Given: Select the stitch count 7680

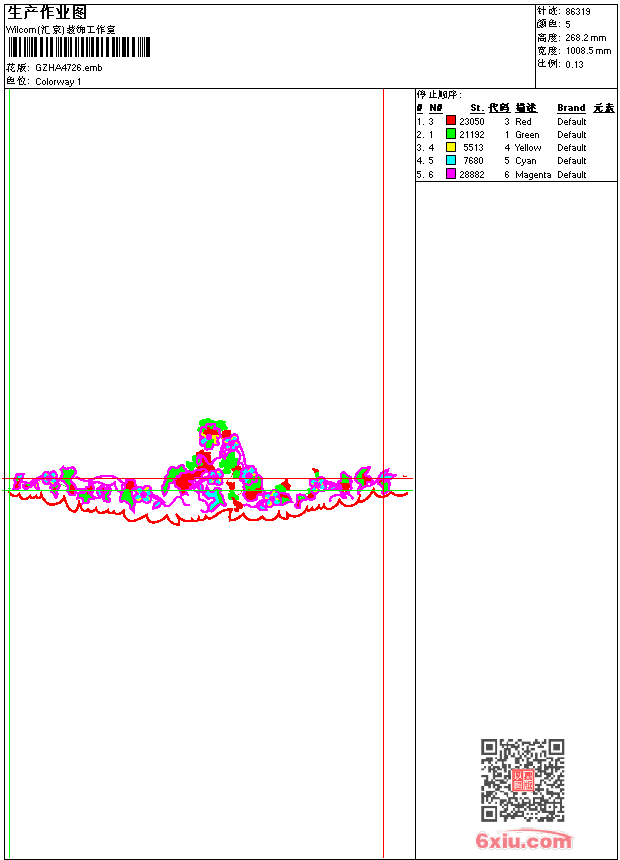Looking at the screenshot, I should click(x=473, y=161).
